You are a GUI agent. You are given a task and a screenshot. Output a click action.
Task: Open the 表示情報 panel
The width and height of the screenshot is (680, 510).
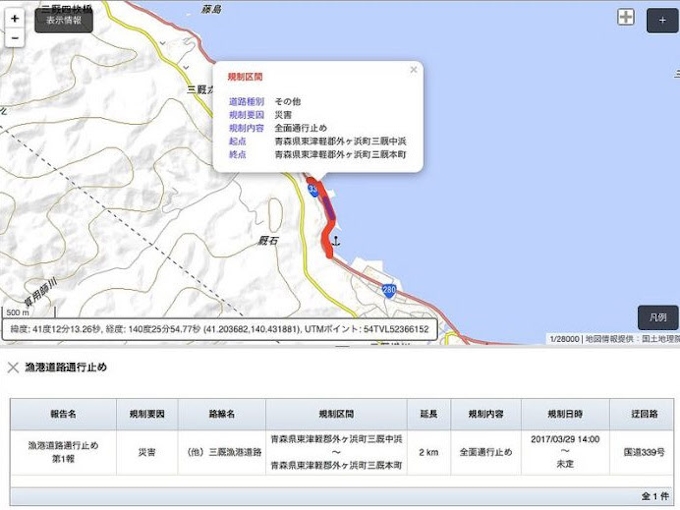tap(64, 20)
